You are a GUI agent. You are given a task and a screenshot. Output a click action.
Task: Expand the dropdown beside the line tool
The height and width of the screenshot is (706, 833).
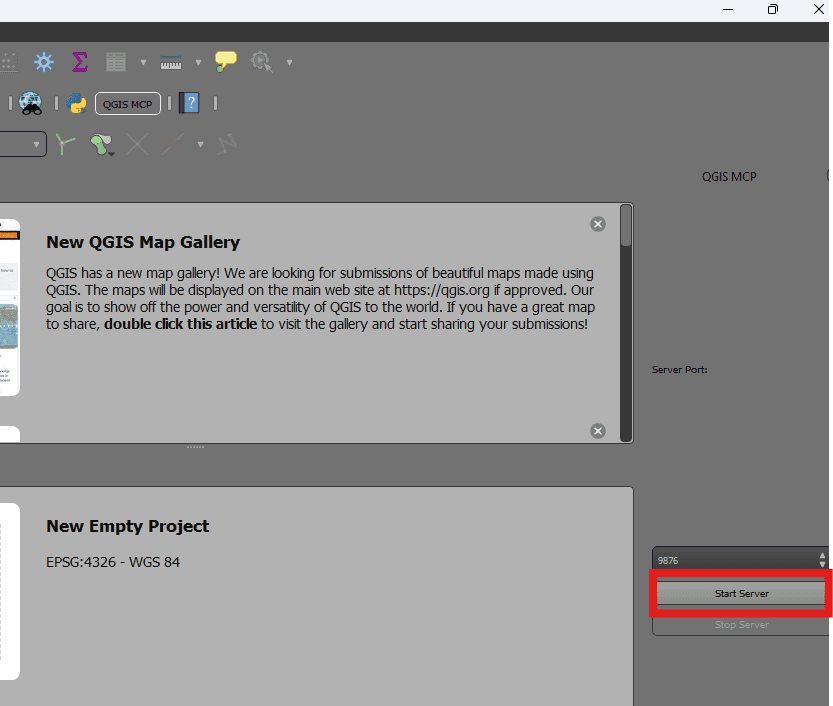pos(200,144)
